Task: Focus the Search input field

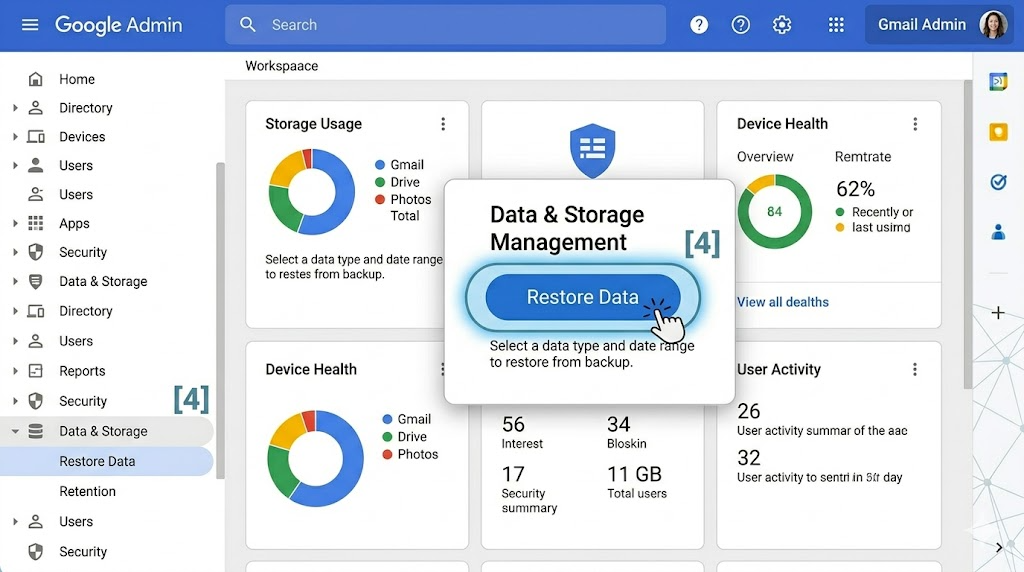Action: (x=445, y=25)
